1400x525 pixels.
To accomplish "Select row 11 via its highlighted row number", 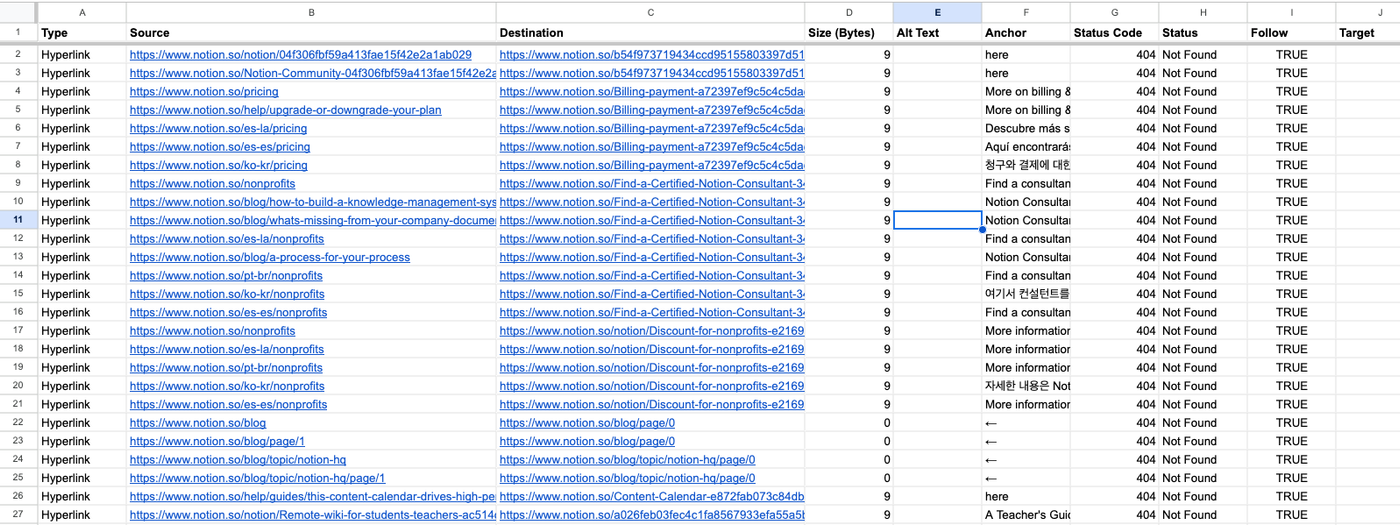I will pyautogui.click(x=18, y=220).
